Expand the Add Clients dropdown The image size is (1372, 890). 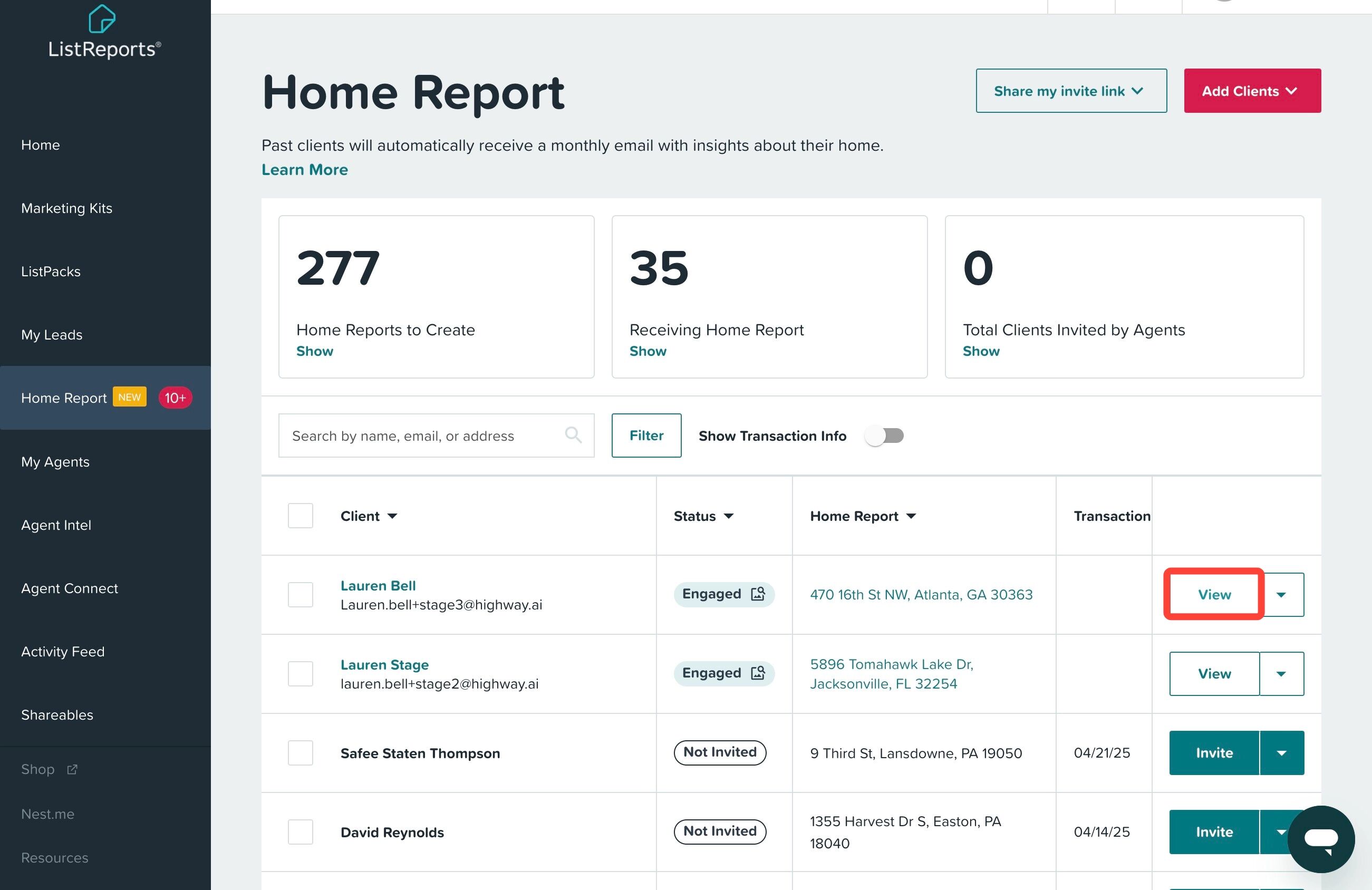(x=1252, y=91)
